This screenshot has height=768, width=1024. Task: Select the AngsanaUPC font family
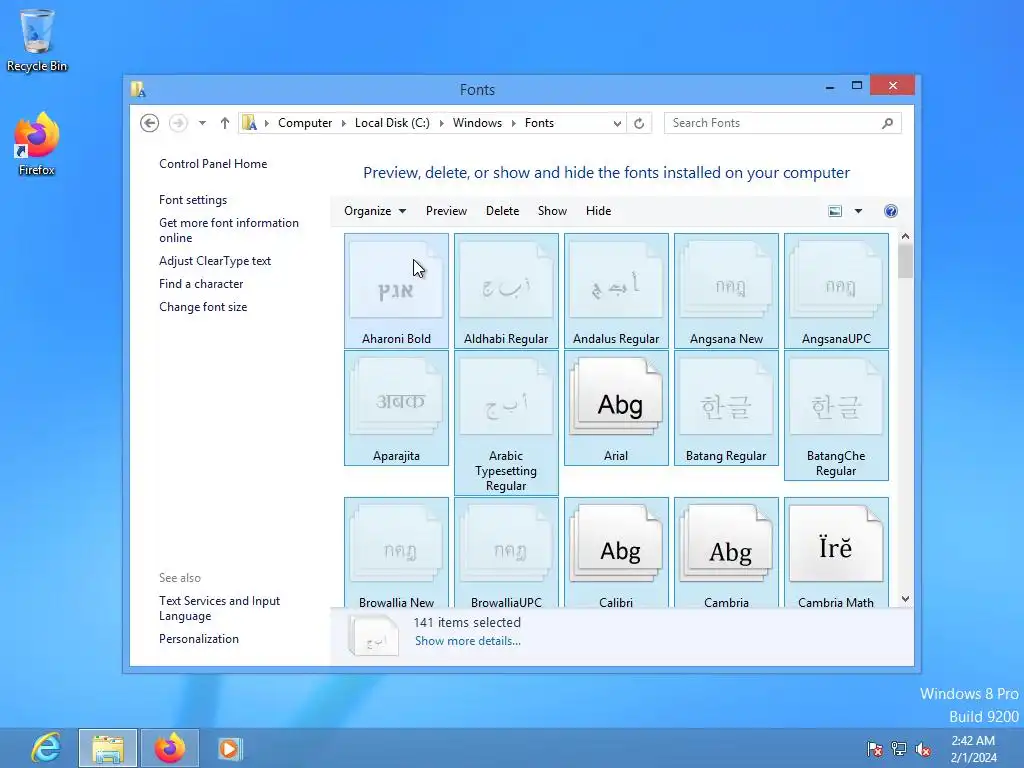coord(836,291)
